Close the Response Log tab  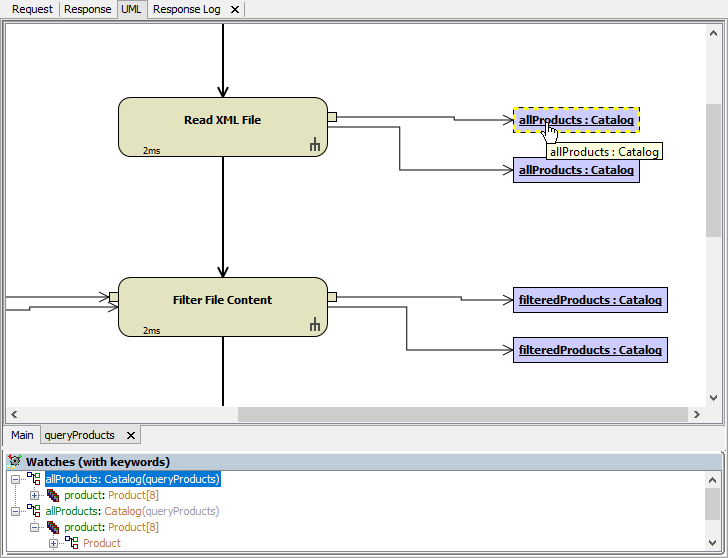(x=234, y=9)
